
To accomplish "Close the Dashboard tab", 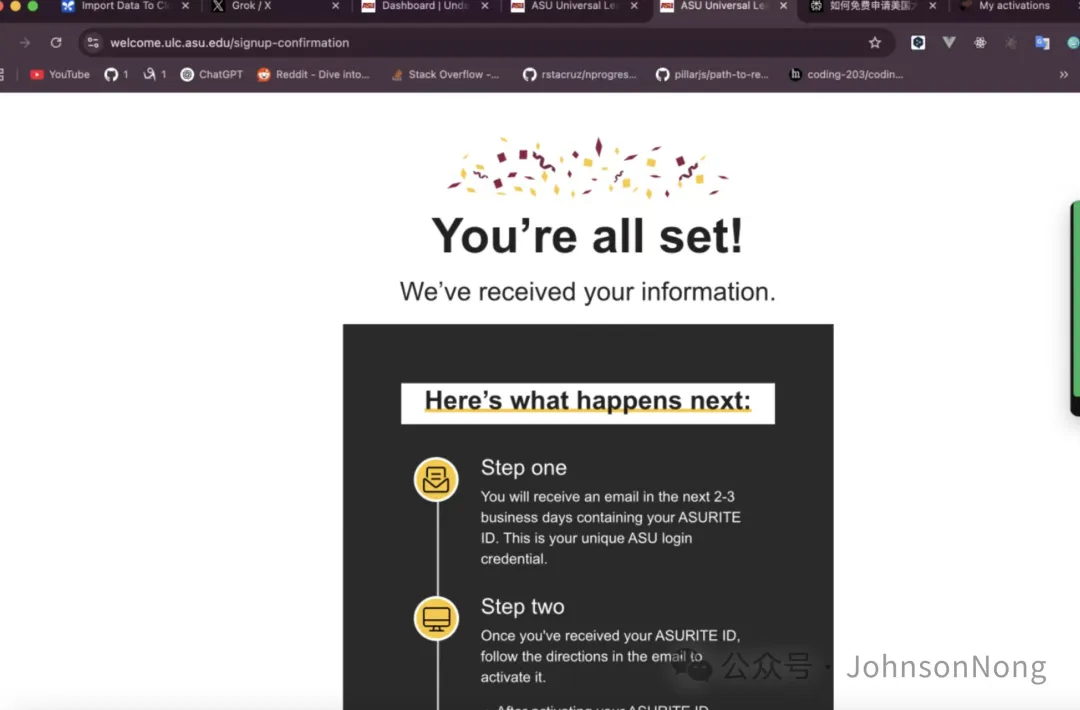I will click(485, 6).
